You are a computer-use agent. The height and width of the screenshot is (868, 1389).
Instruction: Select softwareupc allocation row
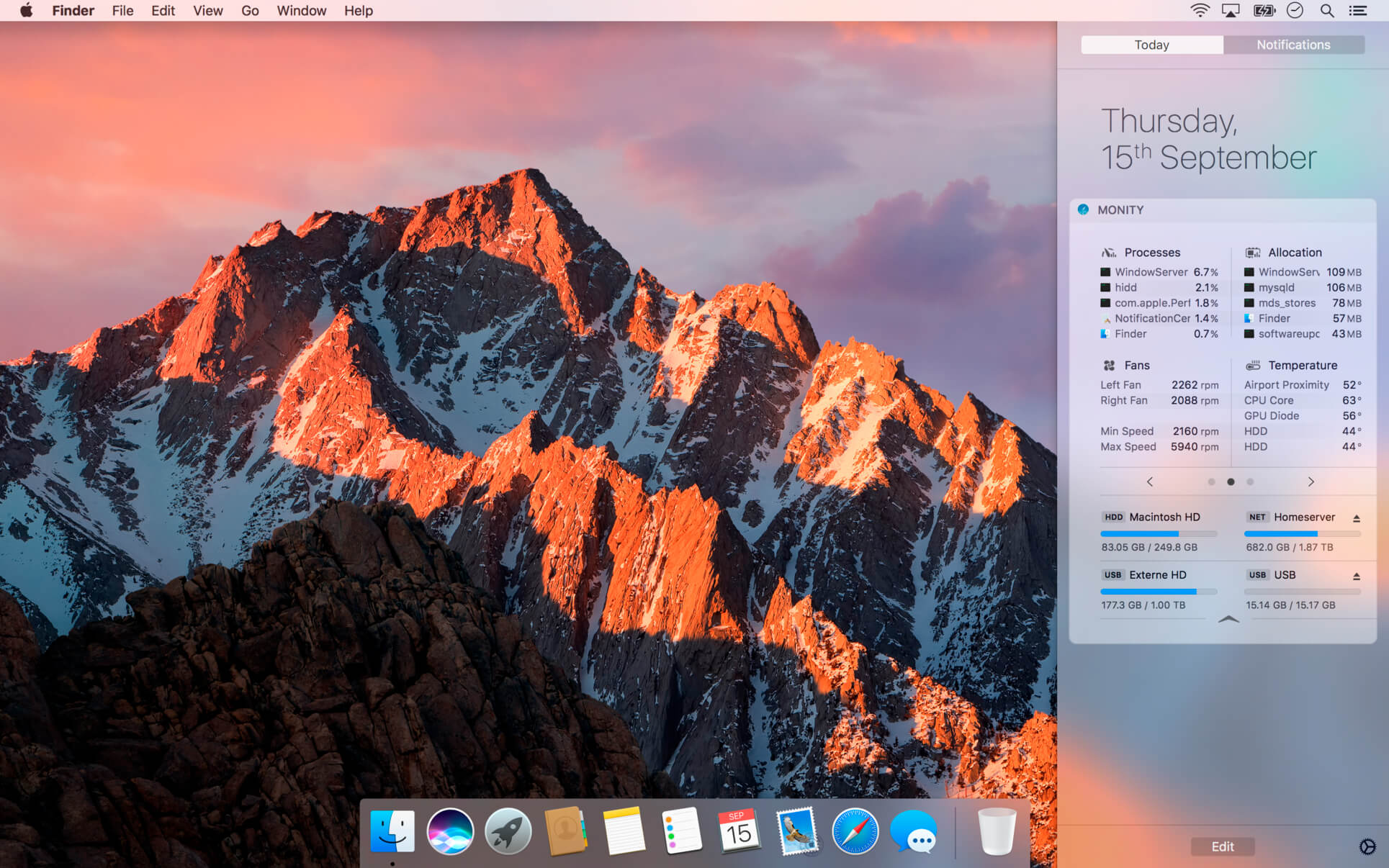coord(1303,334)
